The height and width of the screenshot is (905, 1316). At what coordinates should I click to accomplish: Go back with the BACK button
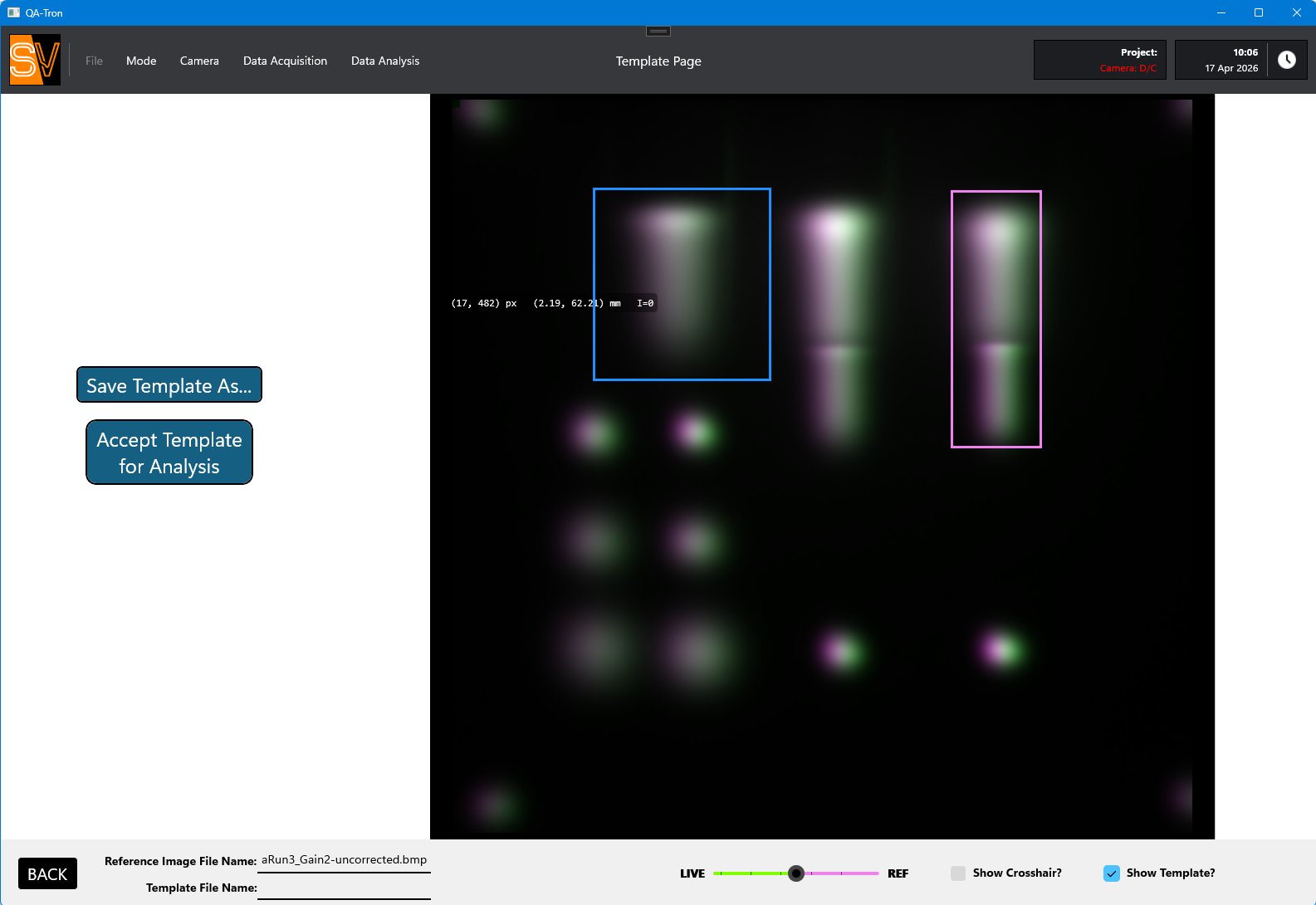click(x=47, y=873)
